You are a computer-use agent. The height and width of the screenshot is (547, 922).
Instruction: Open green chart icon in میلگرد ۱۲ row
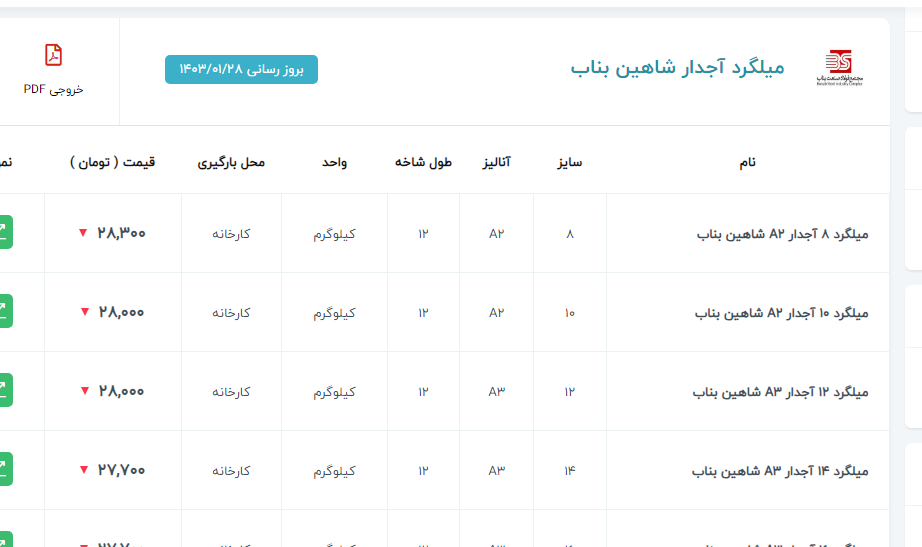tap(5, 390)
